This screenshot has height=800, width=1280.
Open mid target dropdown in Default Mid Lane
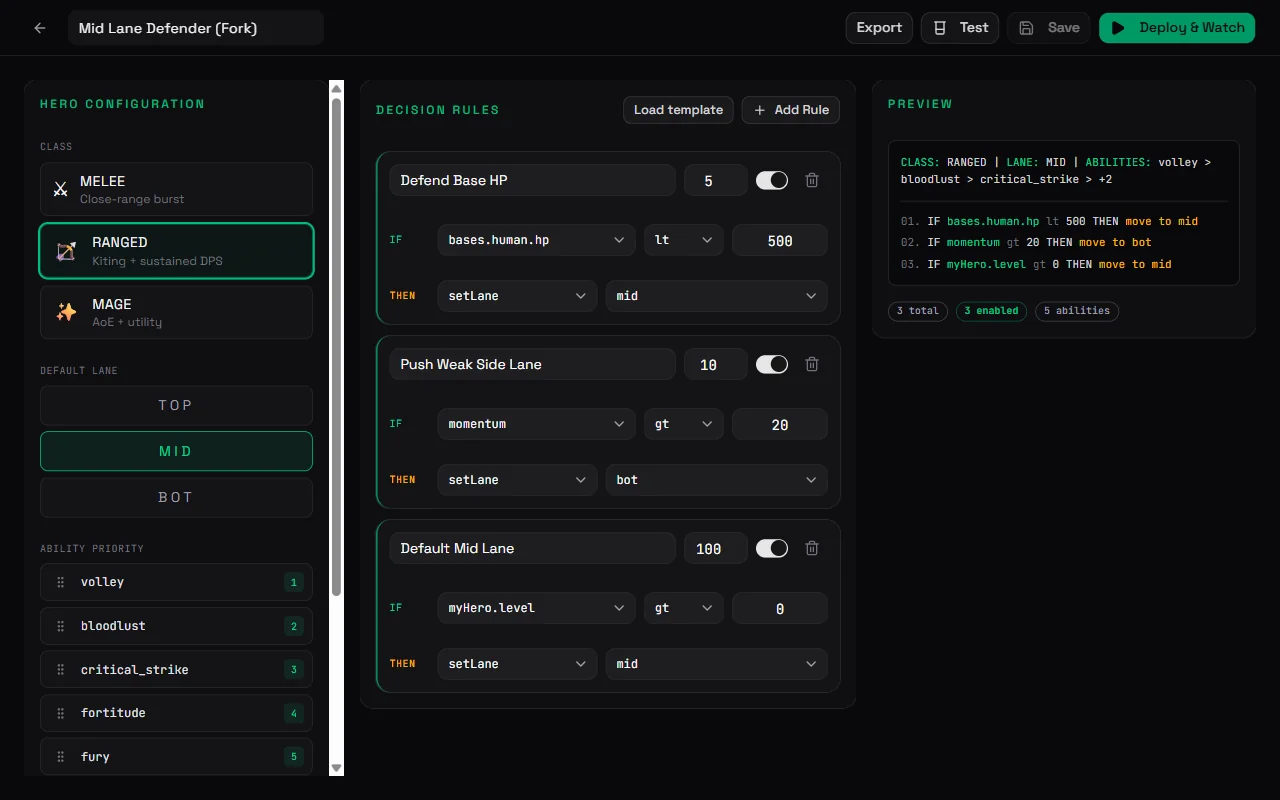coord(716,664)
